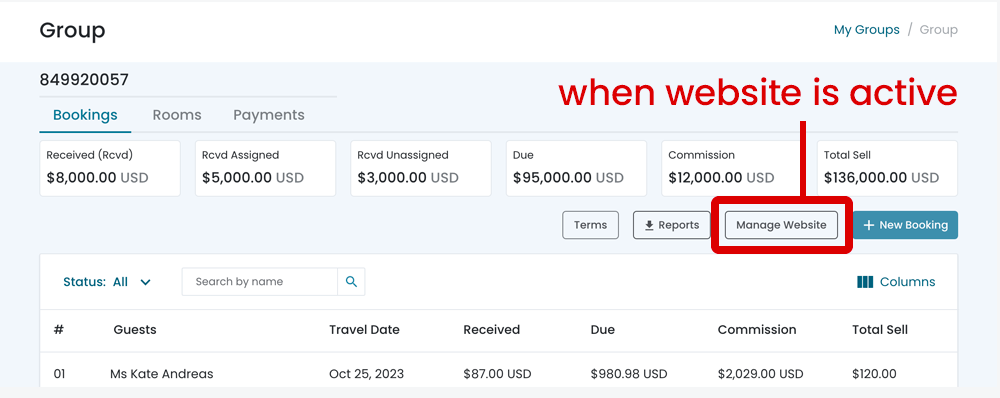Image resolution: width=1000 pixels, height=398 pixels.
Task: Open the Payments tab
Action: point(268,115)
